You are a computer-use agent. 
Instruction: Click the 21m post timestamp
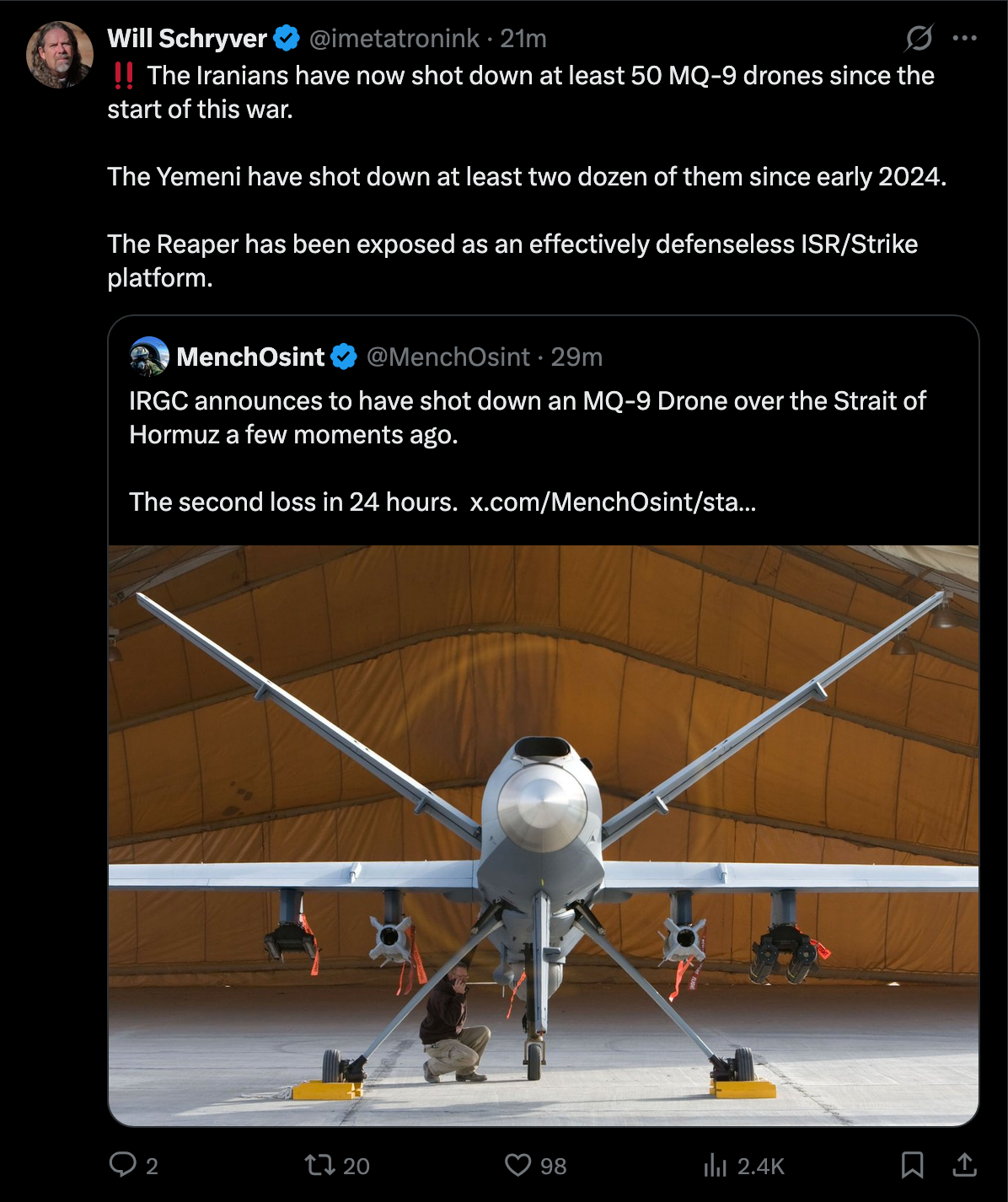click(523, 38)
